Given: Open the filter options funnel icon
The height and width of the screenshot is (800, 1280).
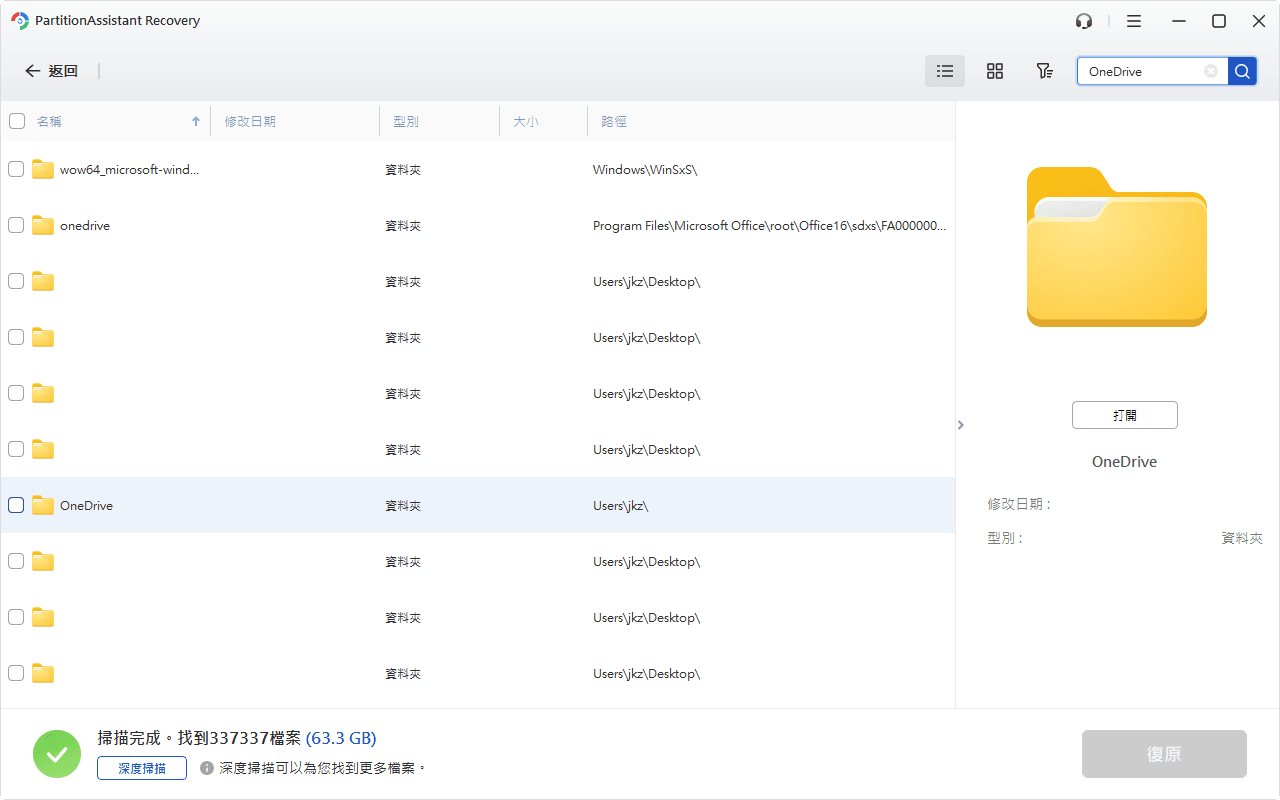Looking at the screenshot, I should click(x=1044, y=71).
